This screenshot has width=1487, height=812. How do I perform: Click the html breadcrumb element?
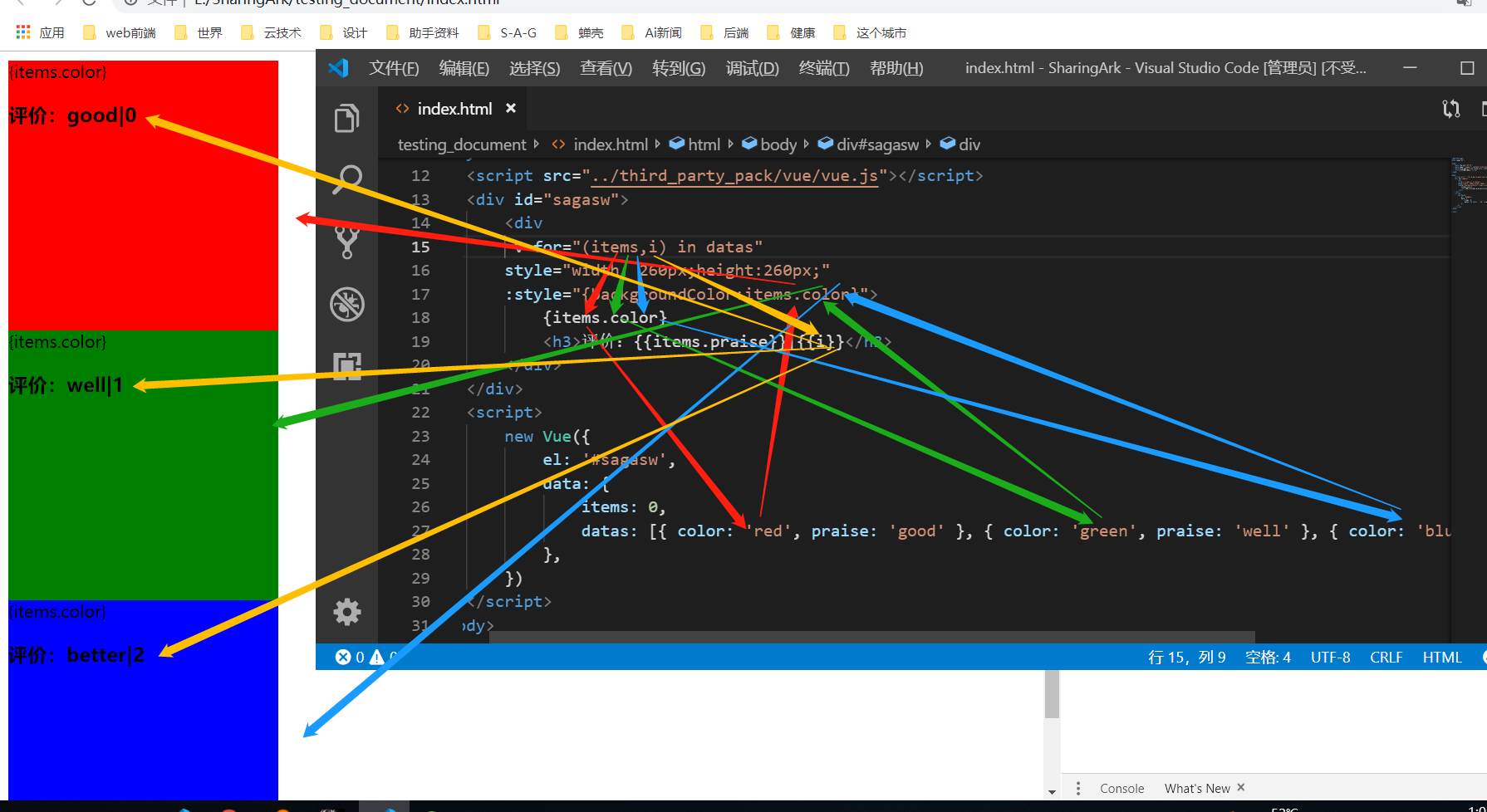point(703,144)
